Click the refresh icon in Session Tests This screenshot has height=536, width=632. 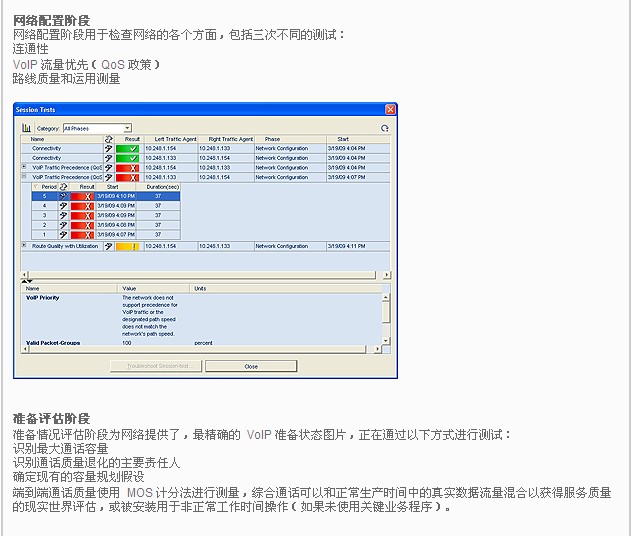click(385, 128)
